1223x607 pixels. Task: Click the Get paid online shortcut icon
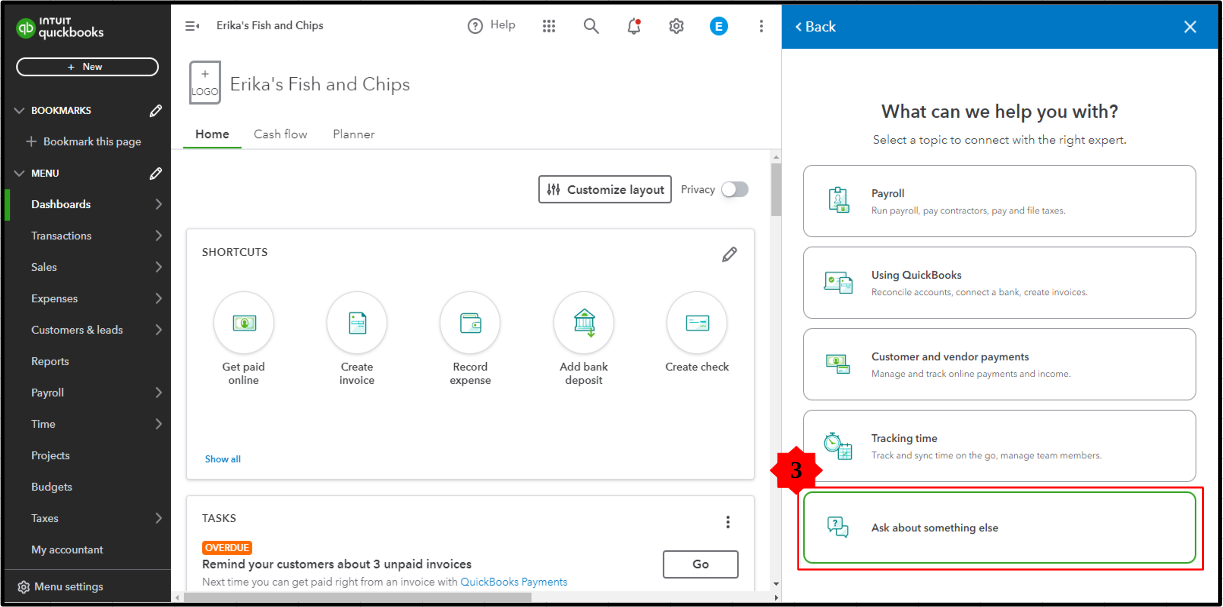(x=244, y=322)
